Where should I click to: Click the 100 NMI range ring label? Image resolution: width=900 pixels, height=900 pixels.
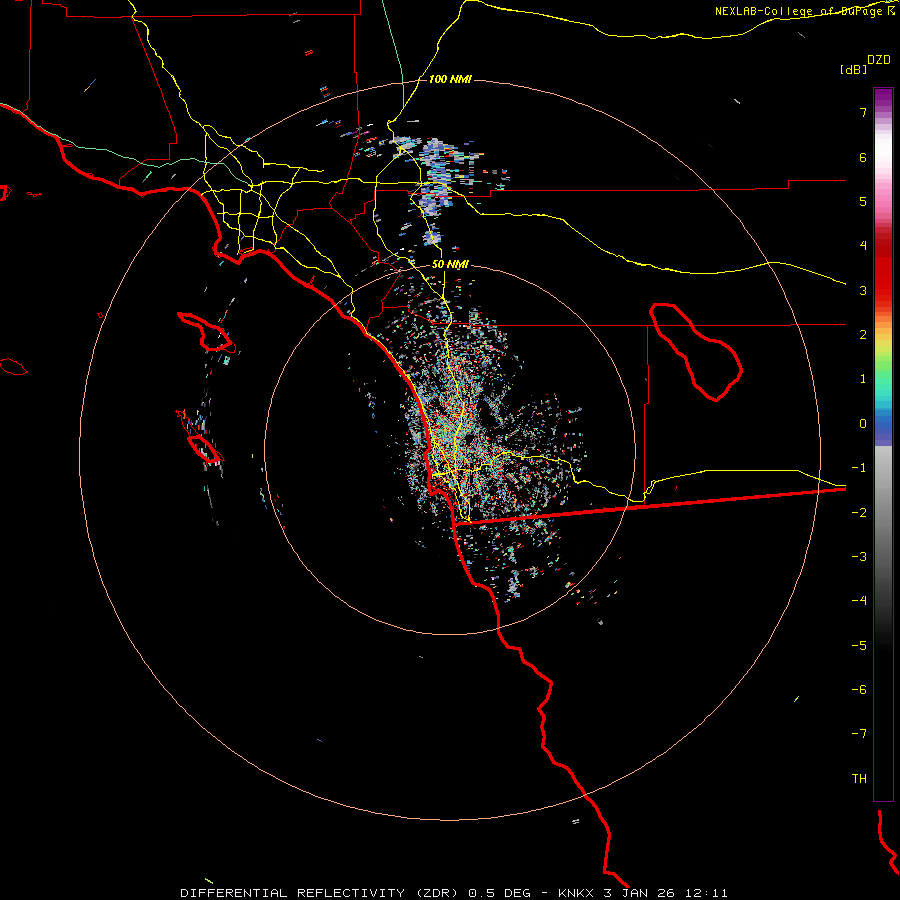click(x=450, y=79)
